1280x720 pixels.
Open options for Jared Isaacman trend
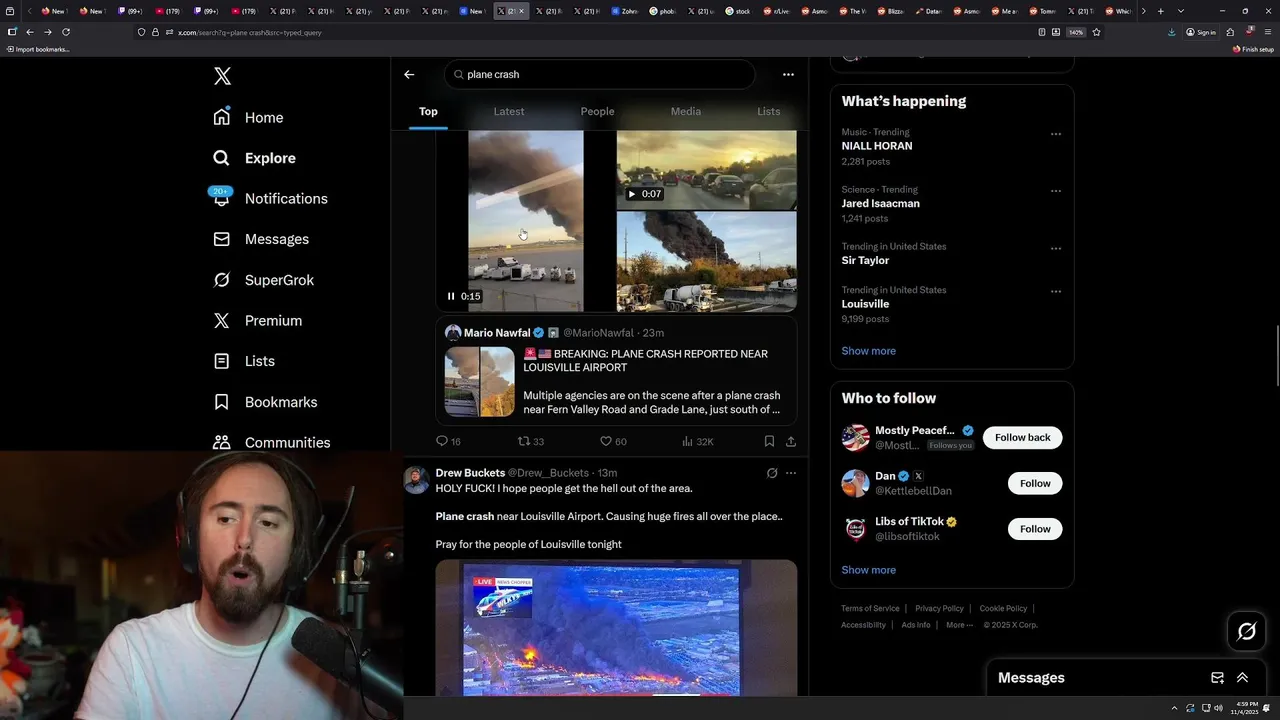pos(1055,191)
